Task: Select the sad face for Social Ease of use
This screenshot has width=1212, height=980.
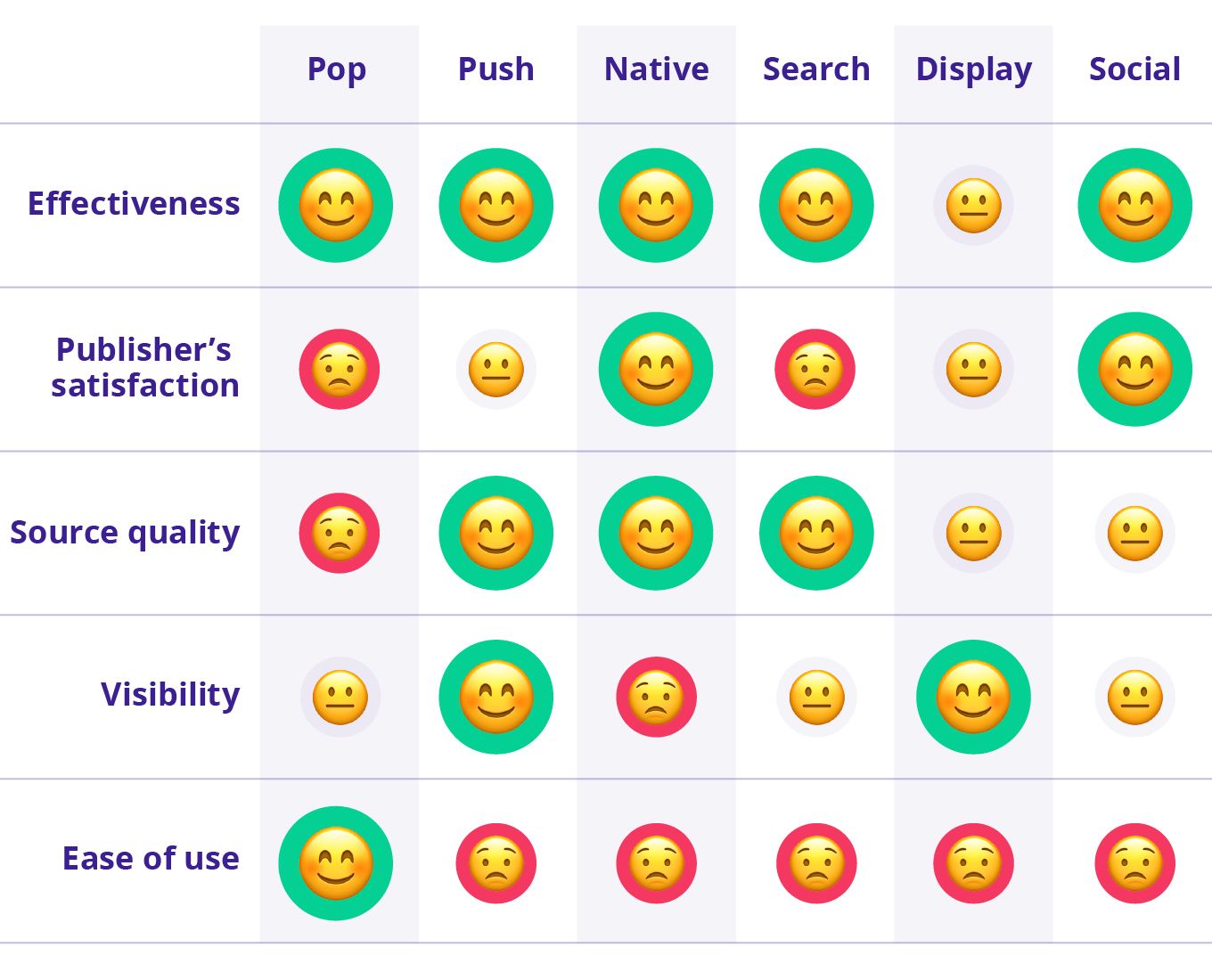Action: (1135, 863)
